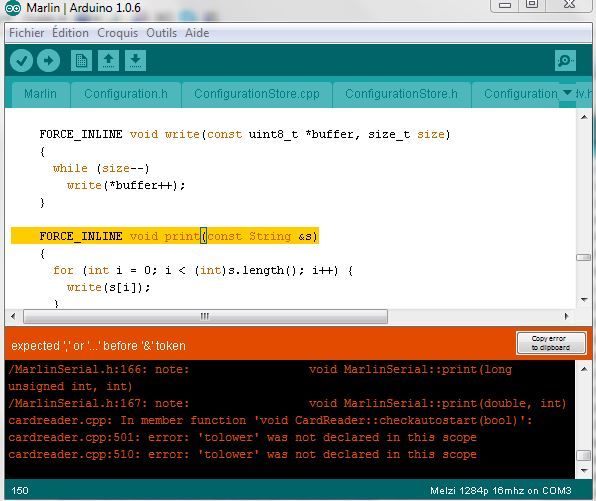Click the editor vertical scrollbar up arrow
Image resolution: width=596 pixels, height=501 pixels.
584,117
